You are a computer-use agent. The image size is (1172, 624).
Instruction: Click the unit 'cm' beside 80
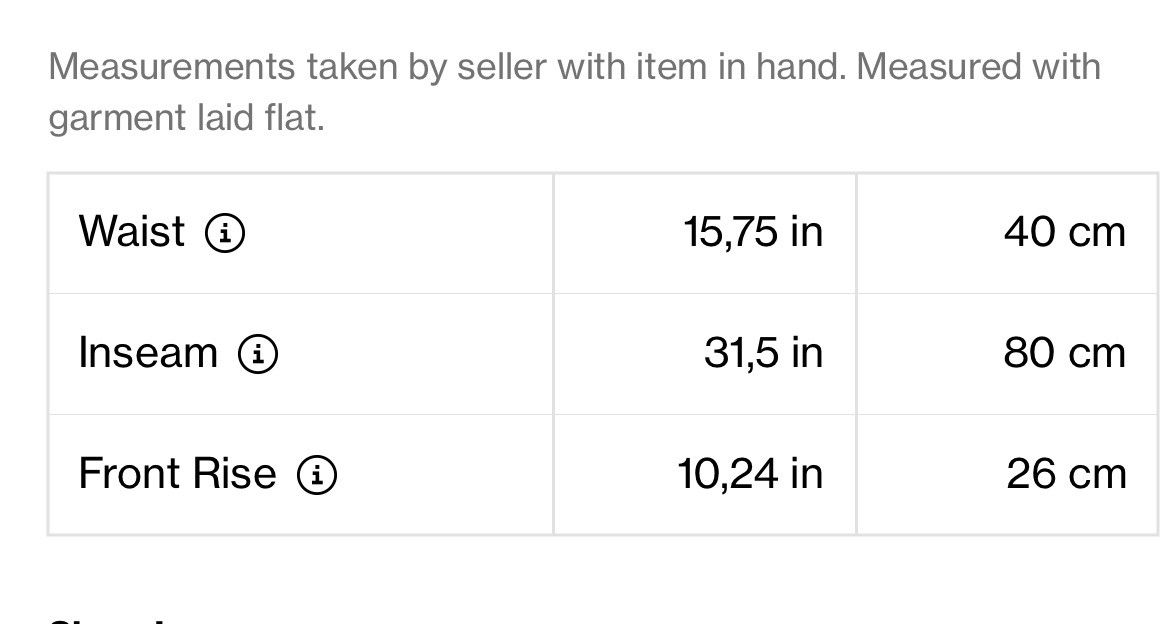pos(1097,354)
